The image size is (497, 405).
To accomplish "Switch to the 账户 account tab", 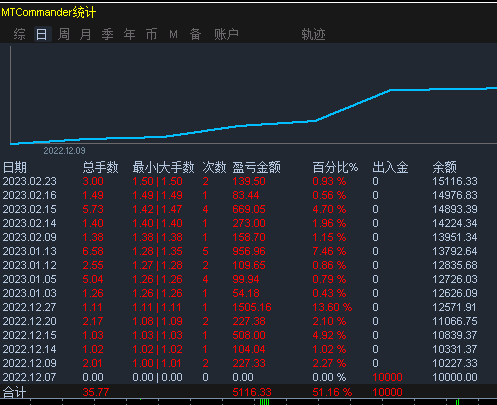I will click(x=226, y=34).
